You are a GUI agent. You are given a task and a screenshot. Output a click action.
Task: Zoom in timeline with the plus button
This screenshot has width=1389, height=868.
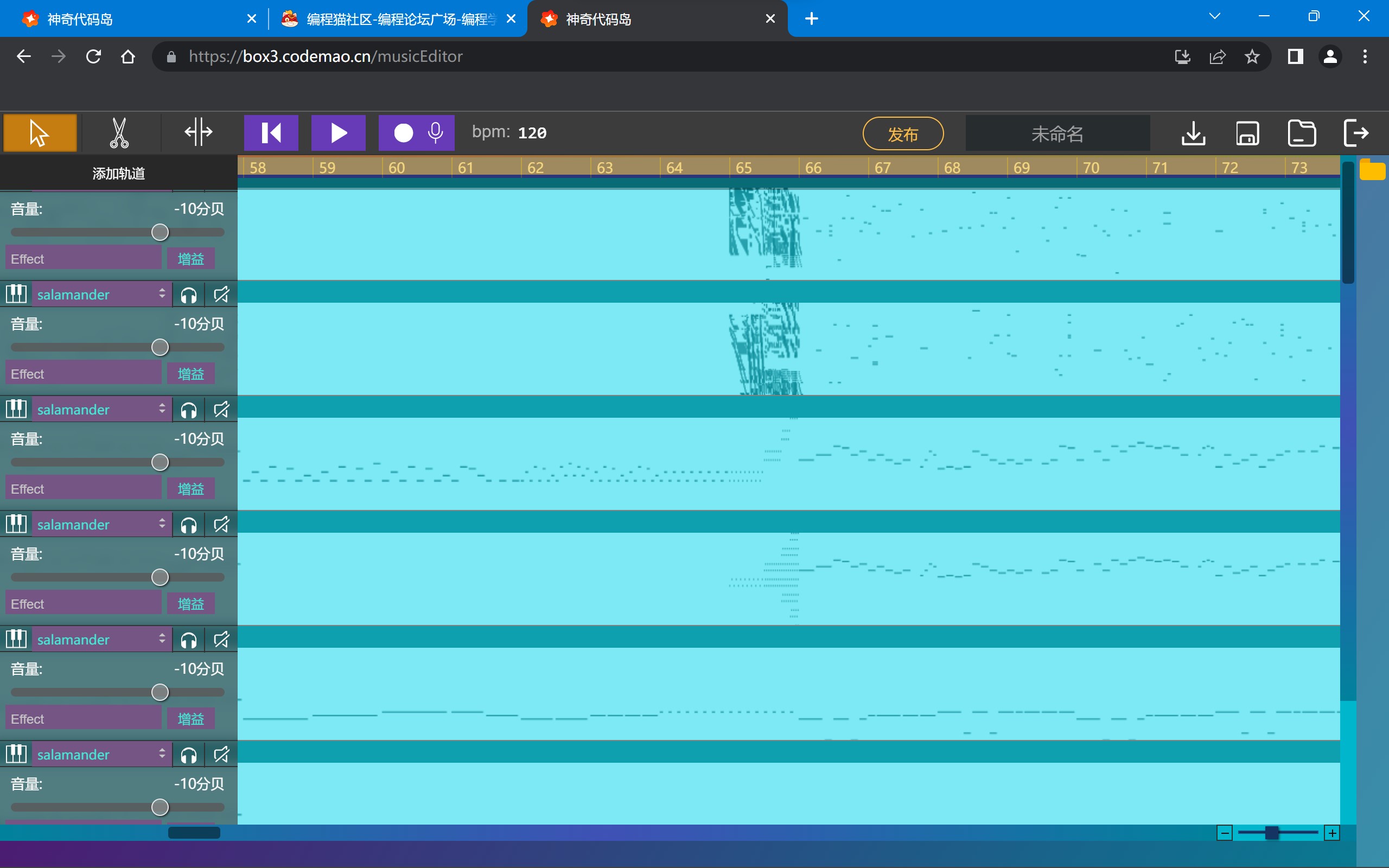1331,832
